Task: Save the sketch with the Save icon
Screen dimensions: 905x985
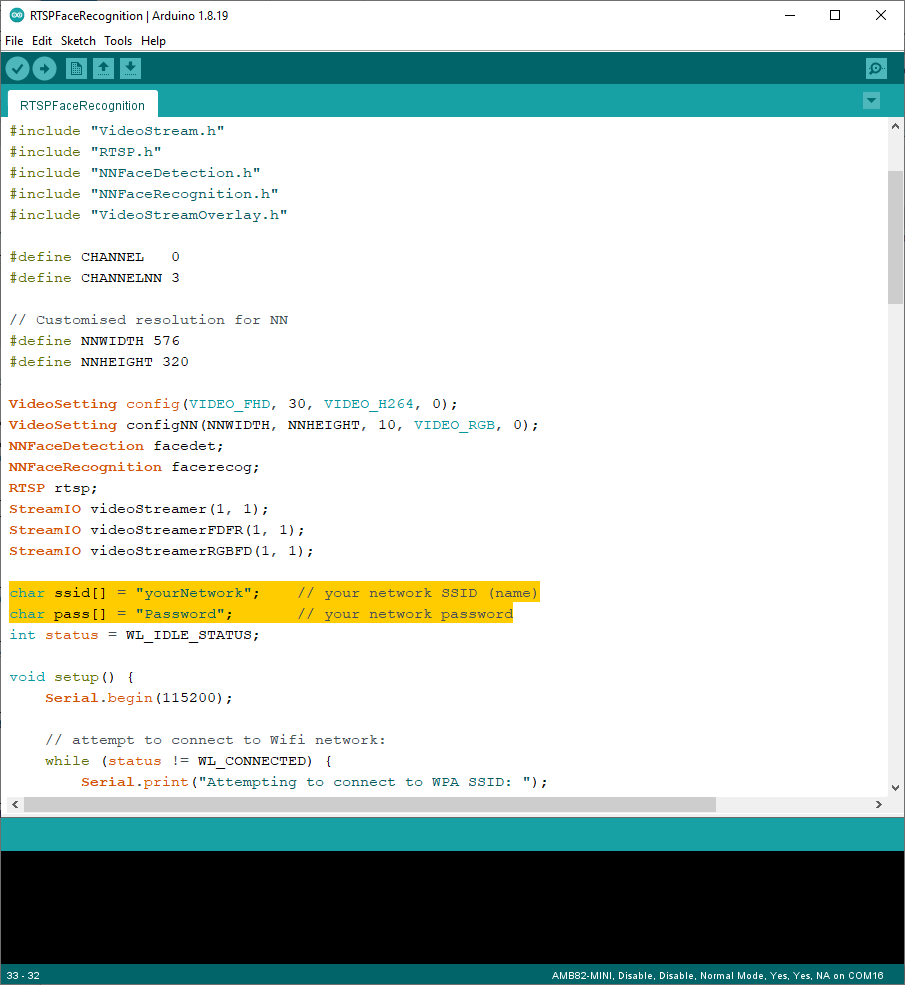Action: tap(131, 68)
